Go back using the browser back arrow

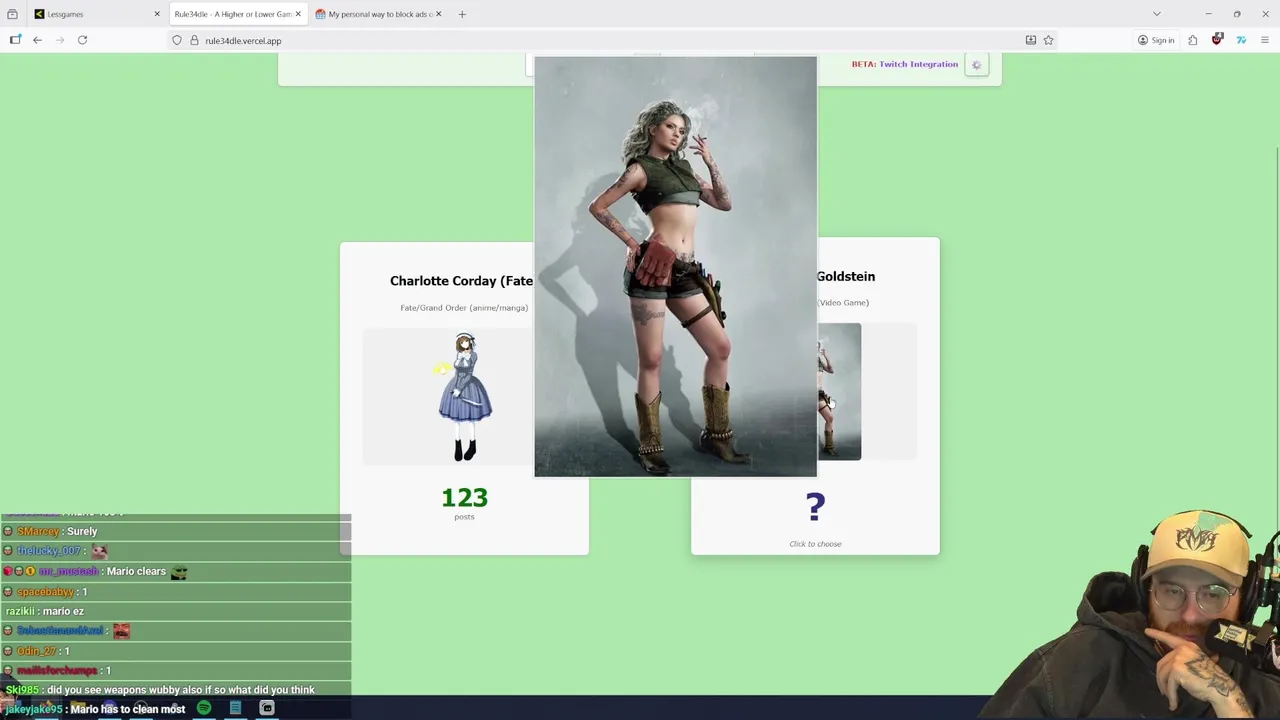[x=37, y=40]
